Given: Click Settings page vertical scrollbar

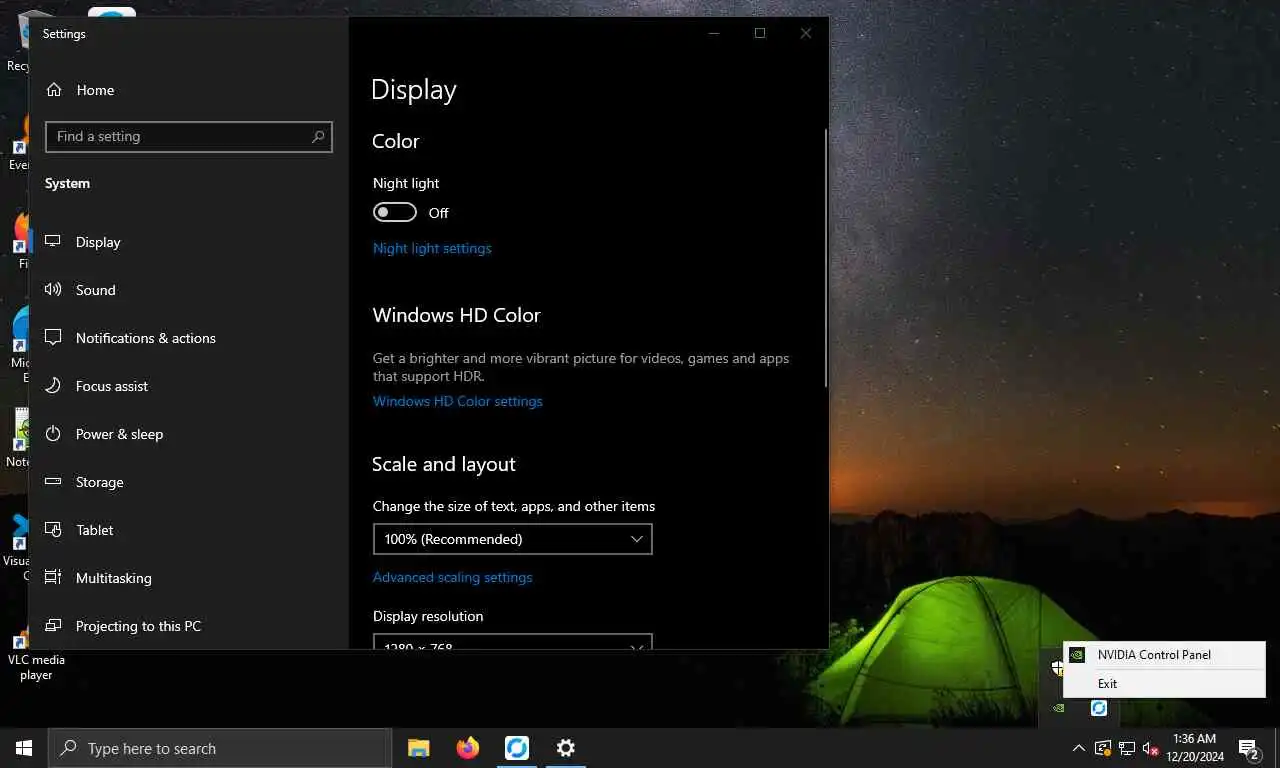Looking at the screenshot, I should [826, 258].
